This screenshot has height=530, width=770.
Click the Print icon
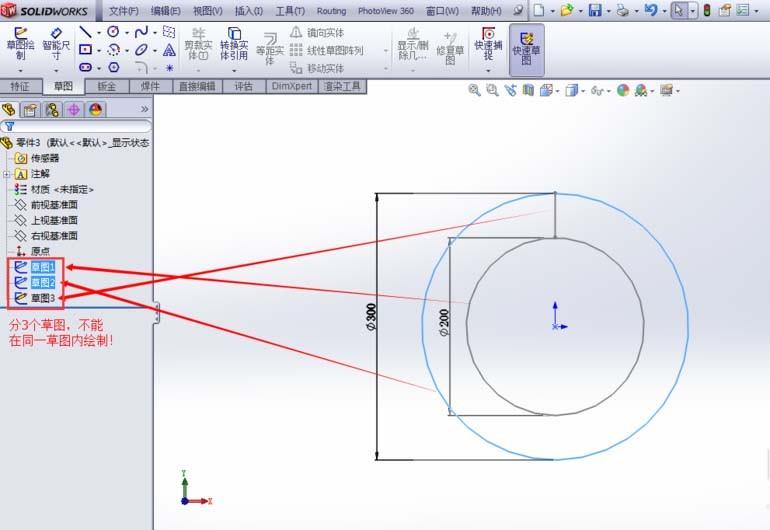pos(622,10)
